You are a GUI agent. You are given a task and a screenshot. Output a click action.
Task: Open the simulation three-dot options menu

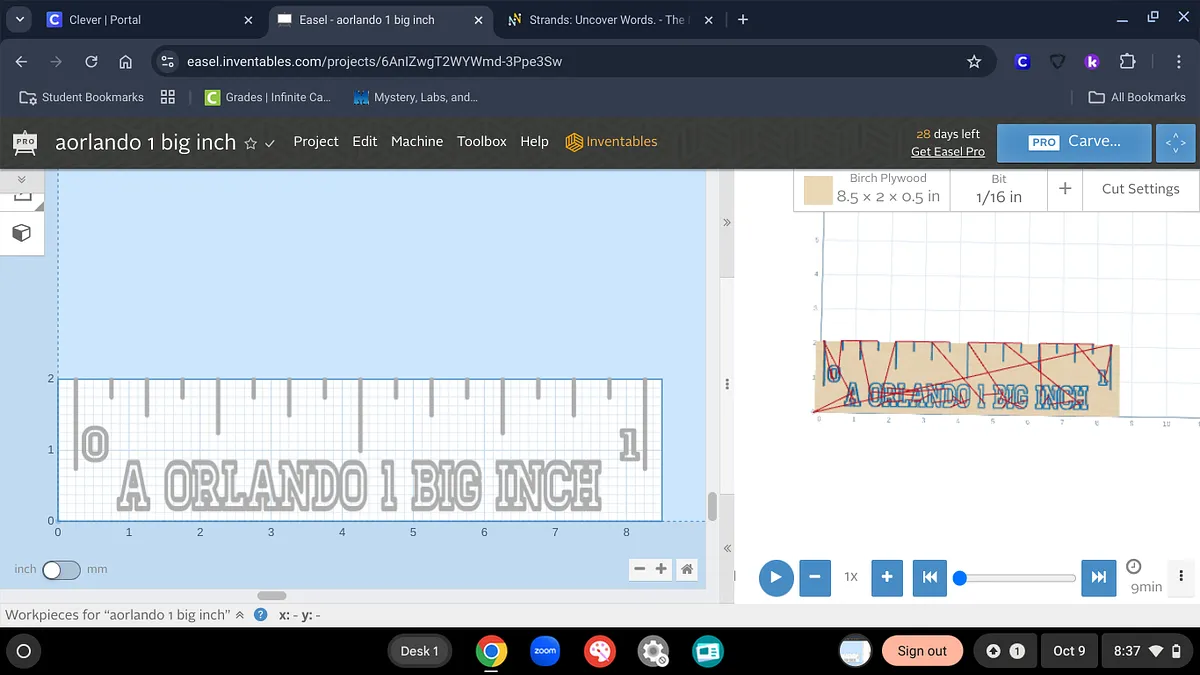1181,576
